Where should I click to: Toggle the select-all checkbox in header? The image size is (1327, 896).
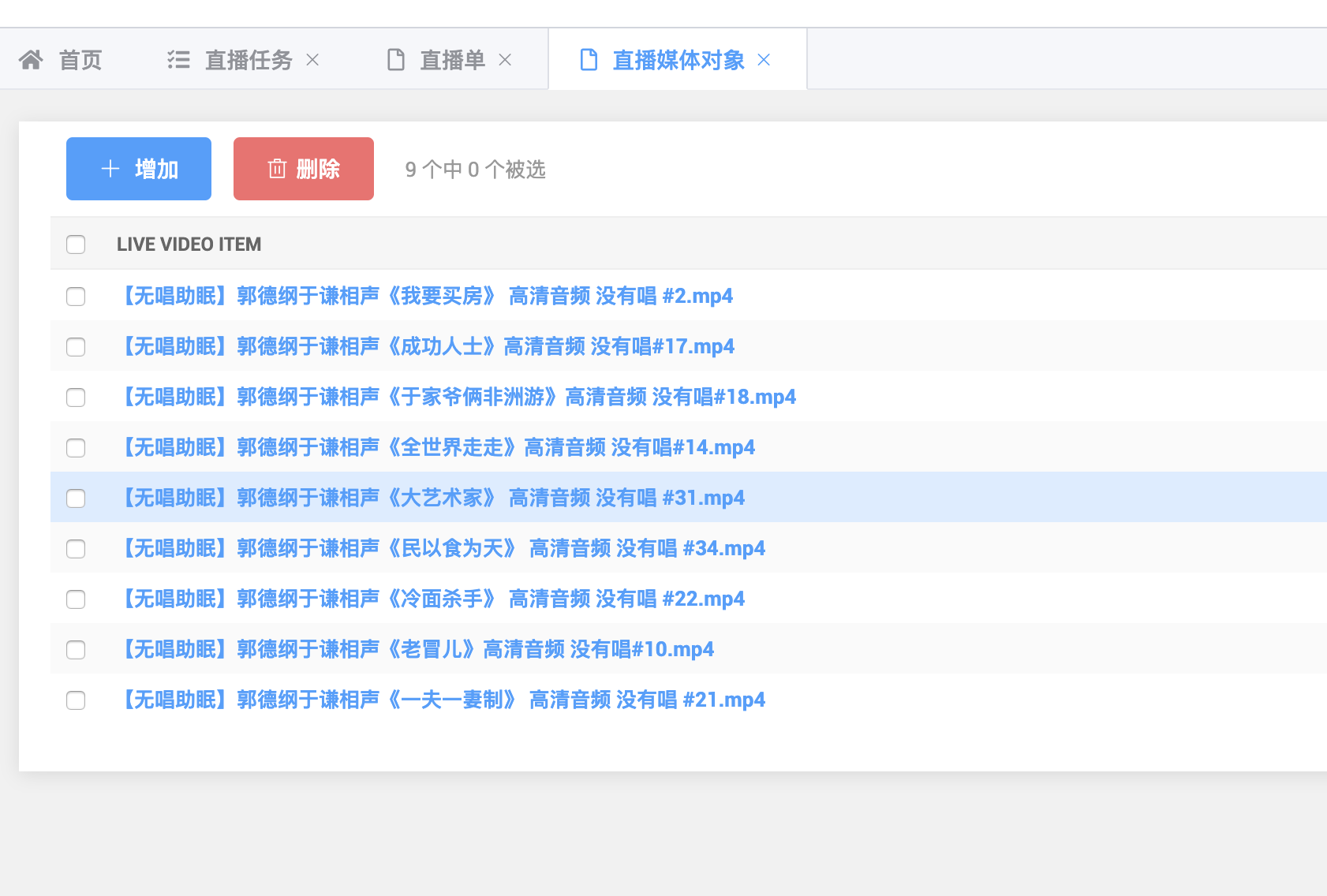76,245
